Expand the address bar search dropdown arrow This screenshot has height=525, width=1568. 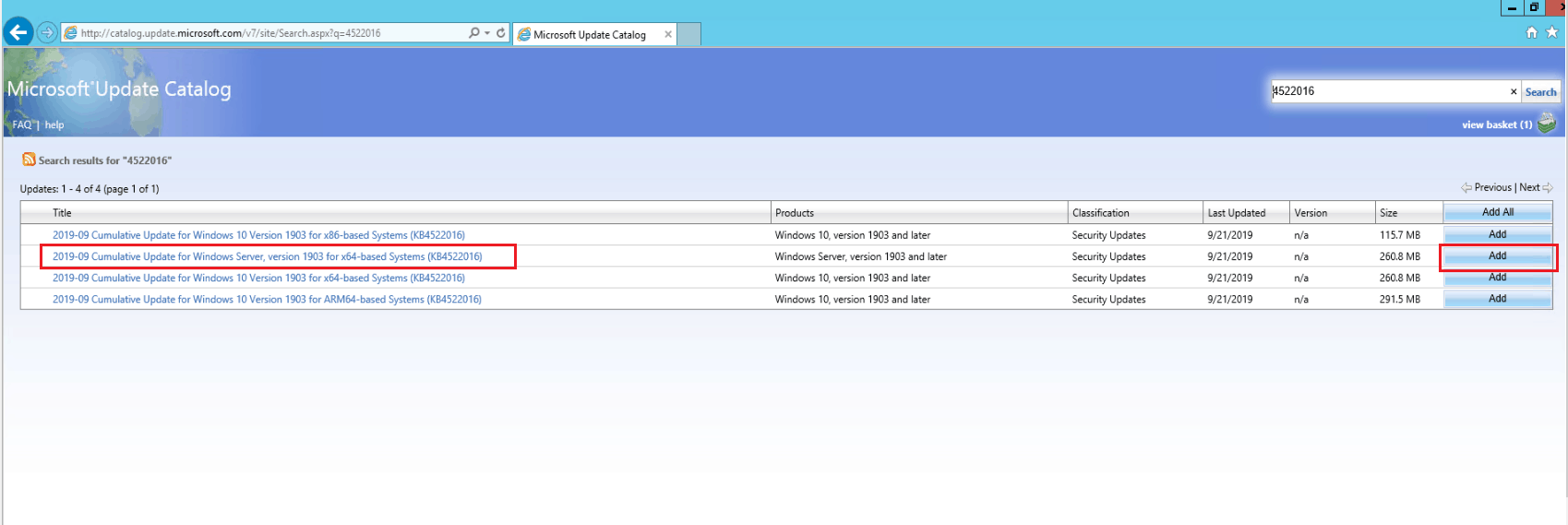[x=487, y=33]
